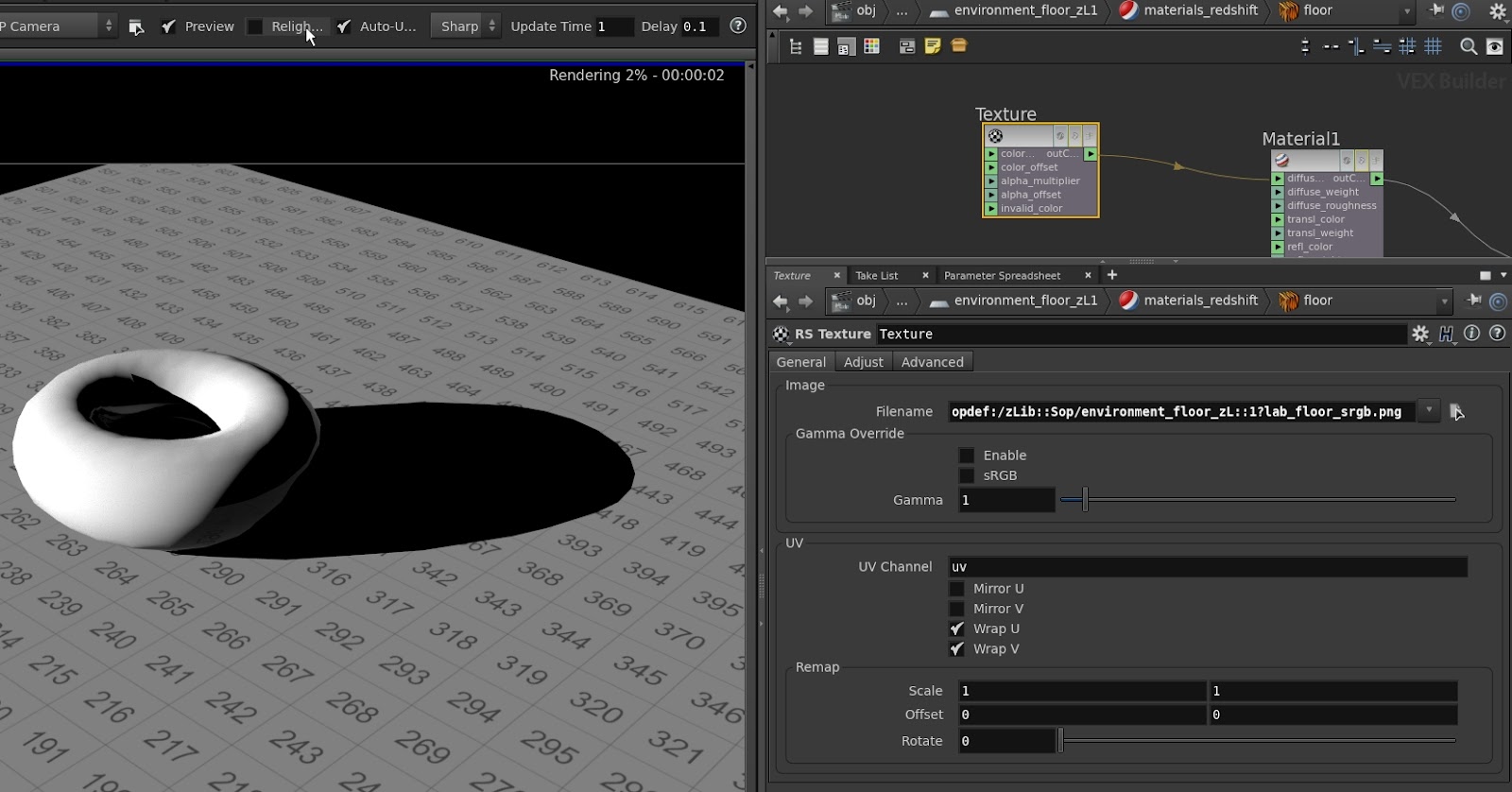Open network display options eye icon
This screenshot has height=792, width=1512.
[1495, 46]
